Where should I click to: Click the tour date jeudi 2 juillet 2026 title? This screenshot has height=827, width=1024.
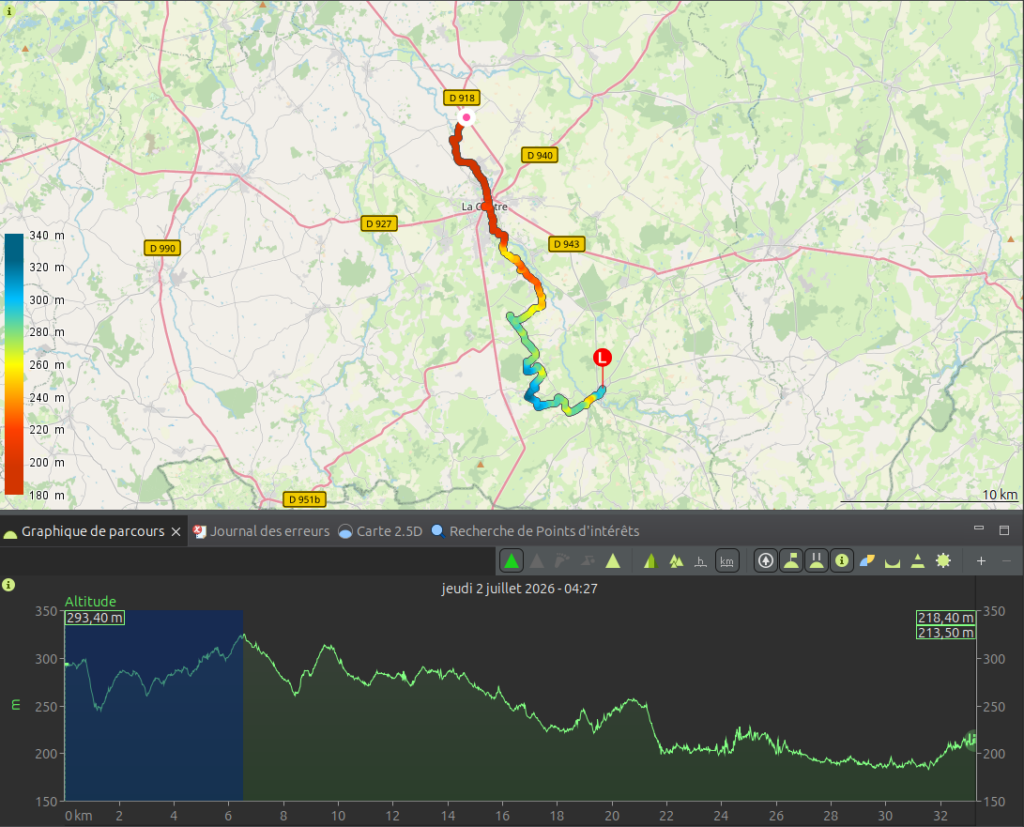coord(519,589)
